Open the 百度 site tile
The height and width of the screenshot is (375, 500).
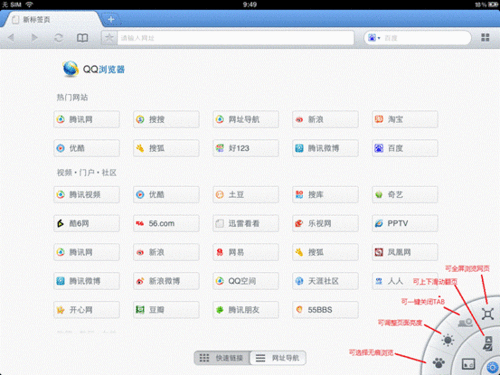point(405,148)
